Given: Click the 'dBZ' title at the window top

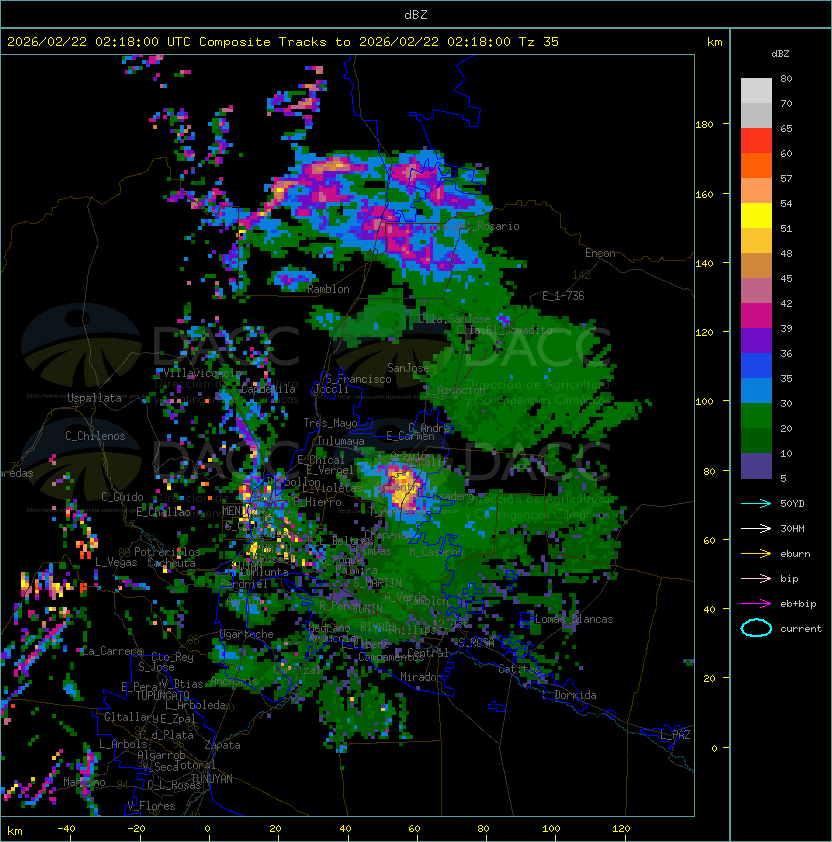Looking at the screenshot, I should (x=416, y=14).
